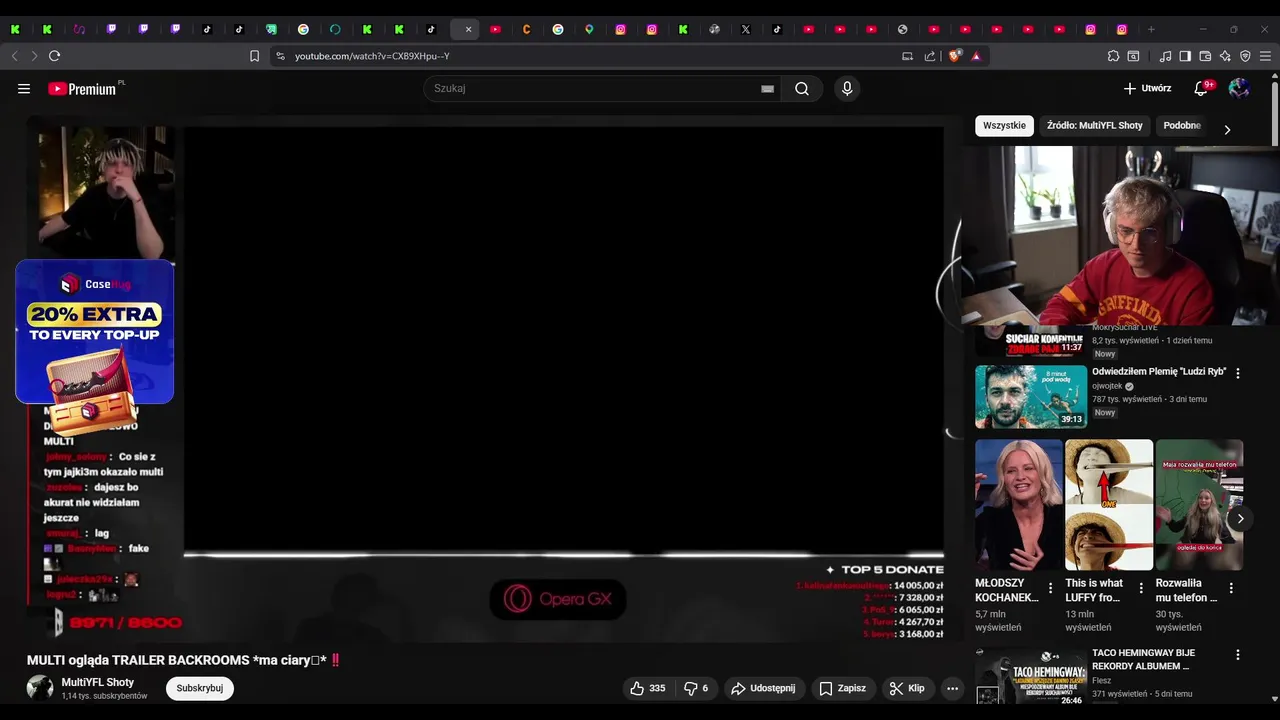This screenshot has height=720, width=1280.
Task: Open the on-screen keyboard in search box
Action: point(767,89)
